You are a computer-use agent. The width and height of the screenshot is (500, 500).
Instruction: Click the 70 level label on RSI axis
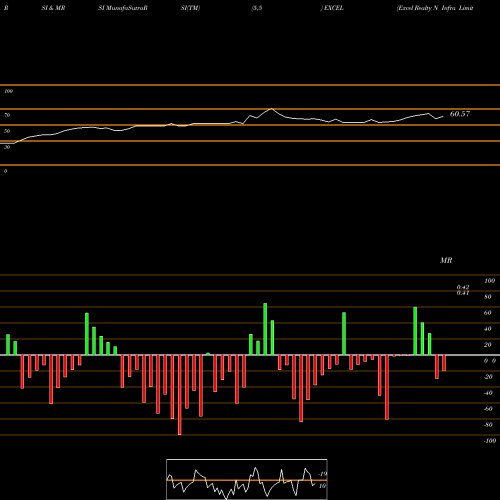tap(7, 115)
